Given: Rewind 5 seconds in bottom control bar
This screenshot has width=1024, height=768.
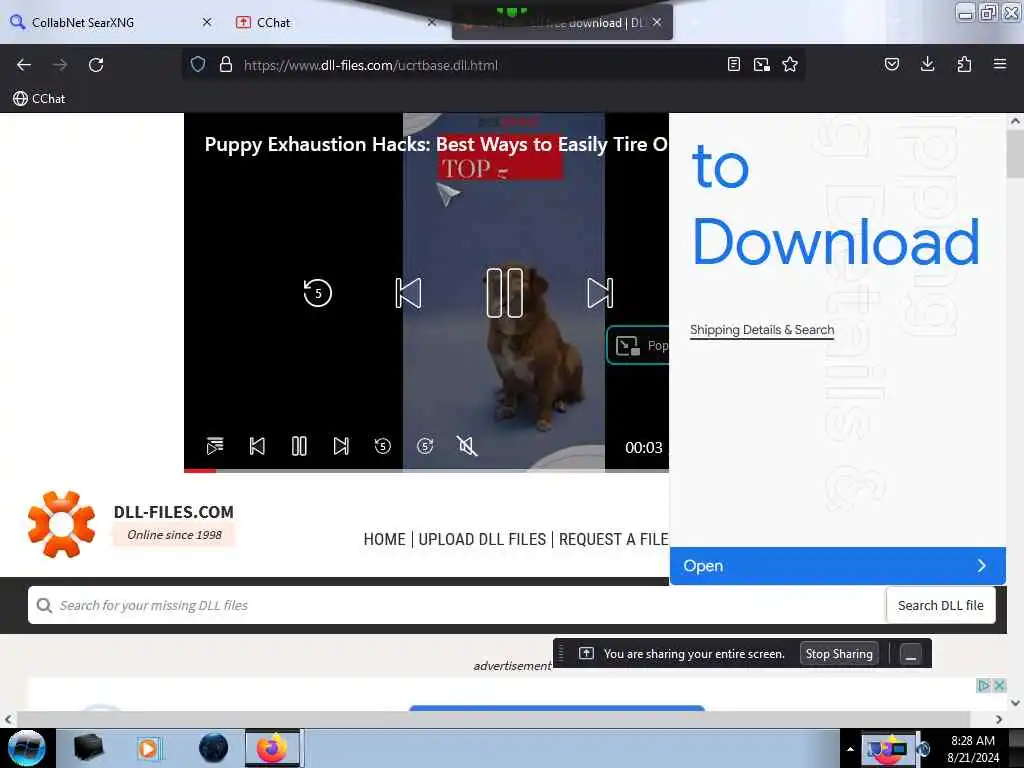Looking at the screenshot, I should click(x=383, y=446).
